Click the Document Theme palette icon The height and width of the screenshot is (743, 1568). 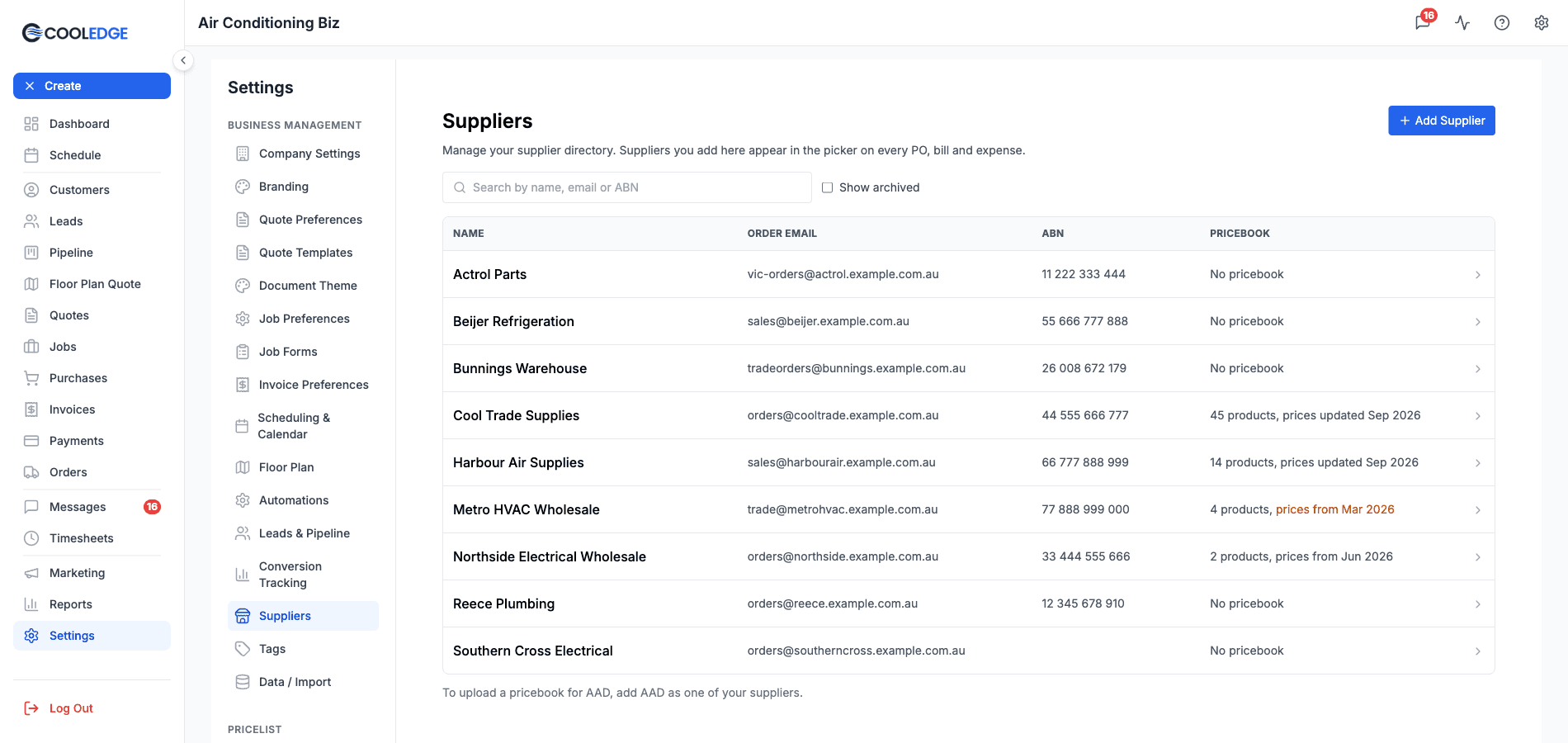point(243,286)
